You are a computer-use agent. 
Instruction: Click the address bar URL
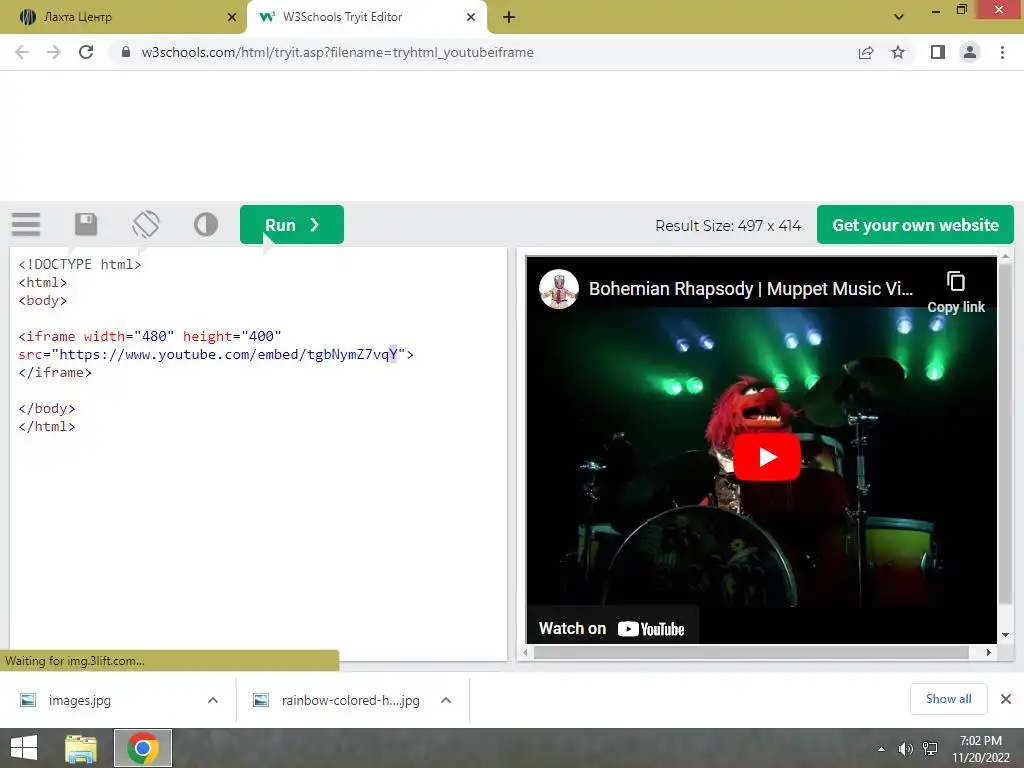coord(337,52)
